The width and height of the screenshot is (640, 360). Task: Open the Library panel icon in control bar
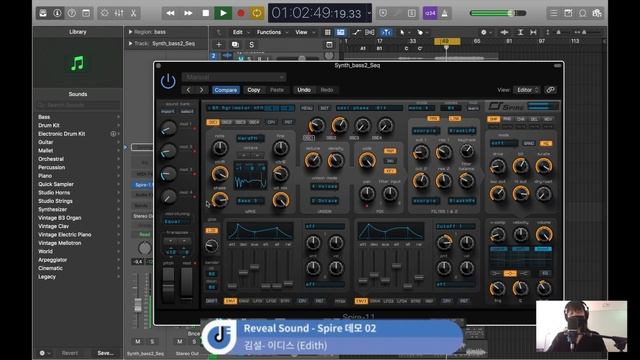coord(43,13)
